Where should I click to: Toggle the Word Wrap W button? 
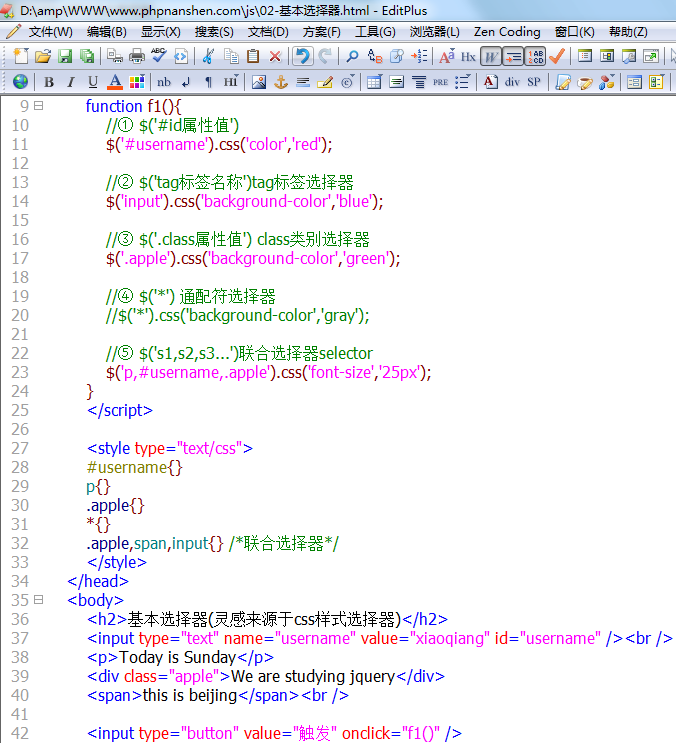[x=491, y=56]
